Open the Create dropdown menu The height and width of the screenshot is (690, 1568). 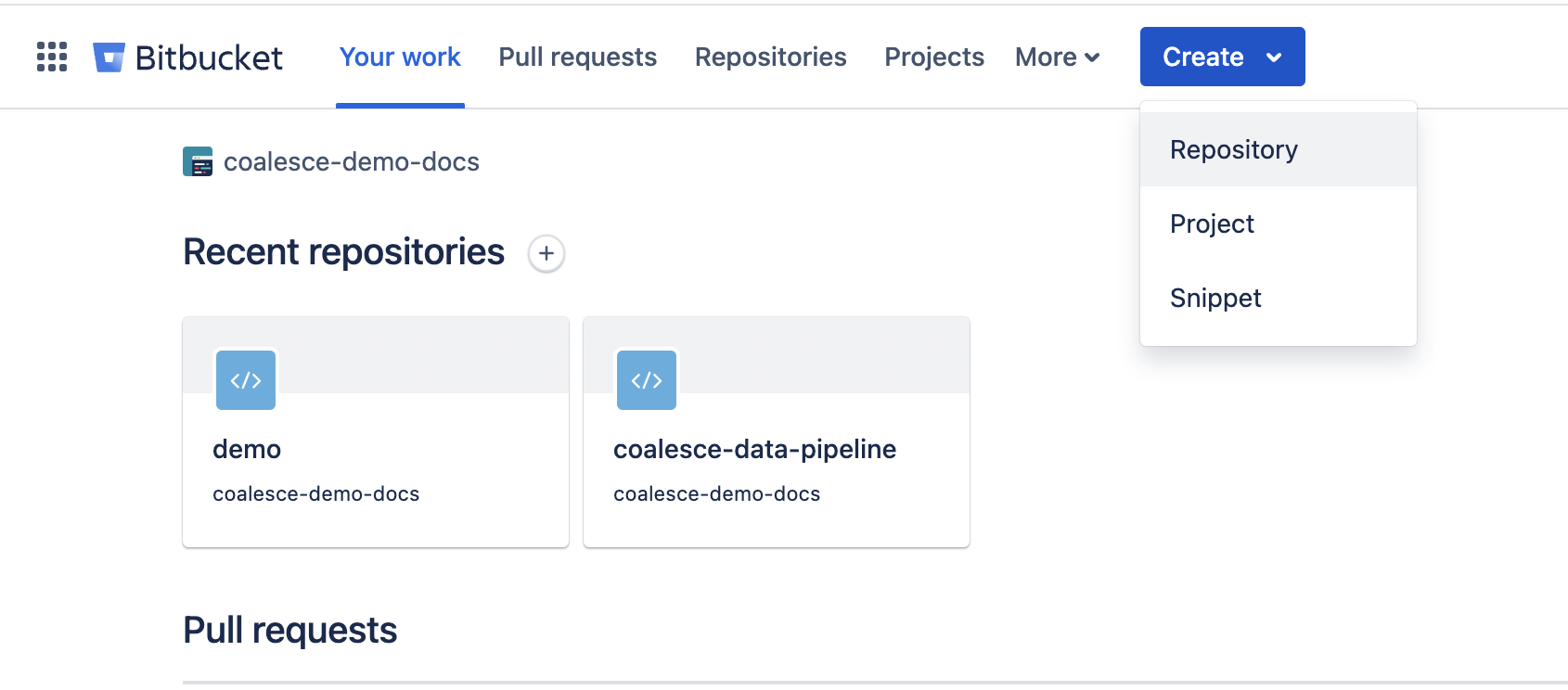[1221, 57]
